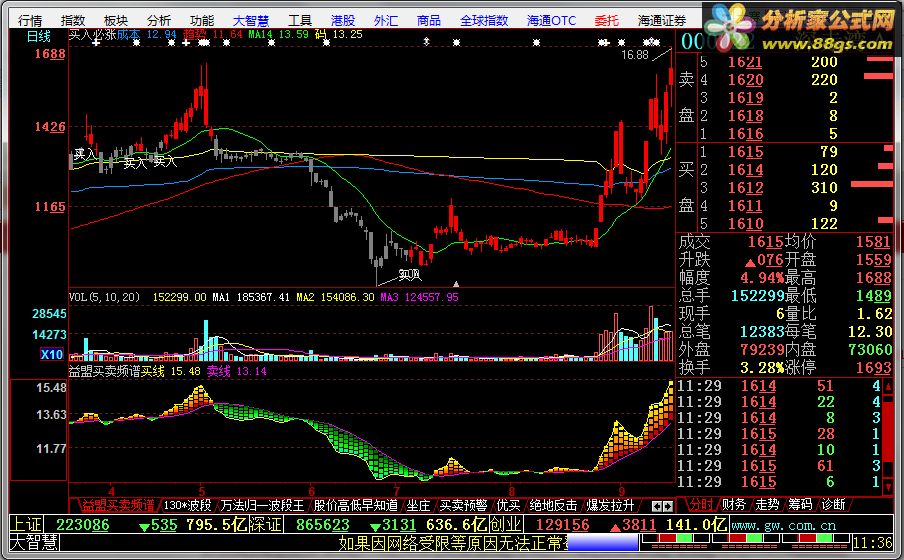Select sell level 5 price 1621
Image resolution: width=904 pixels, height=560 pixels.
745,62
